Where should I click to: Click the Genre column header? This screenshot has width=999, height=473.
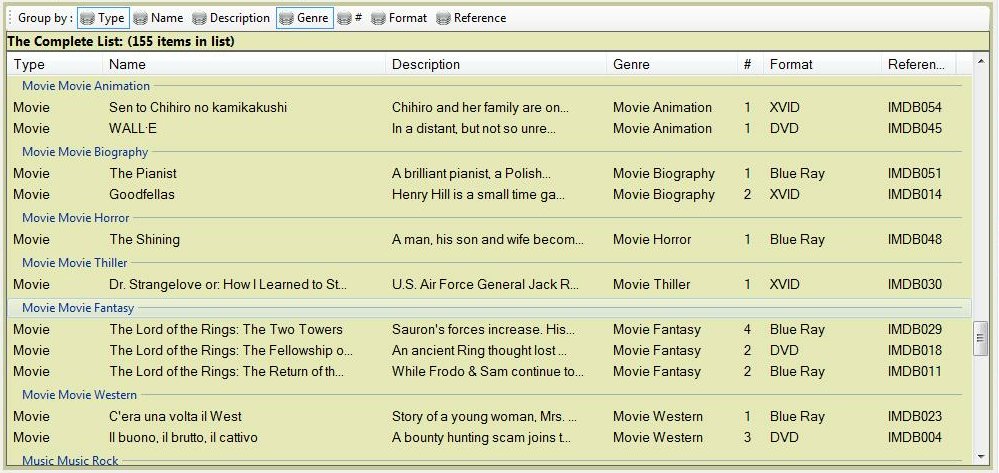pyautogui.click(x=631, y=64)
